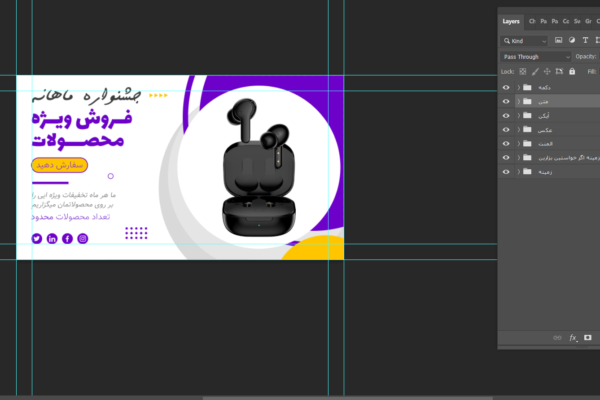Switch to the Layers tab
The height and width of the screenshot is (400, 600).
[x=511, y=20]
